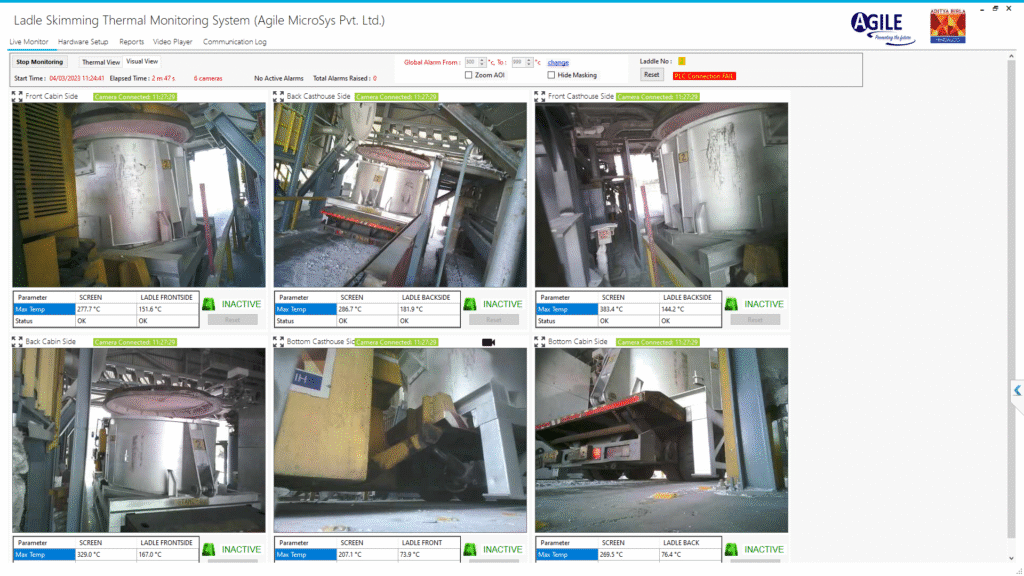Expand the Back Cabin Side camera icon

[x=17, y=342]
